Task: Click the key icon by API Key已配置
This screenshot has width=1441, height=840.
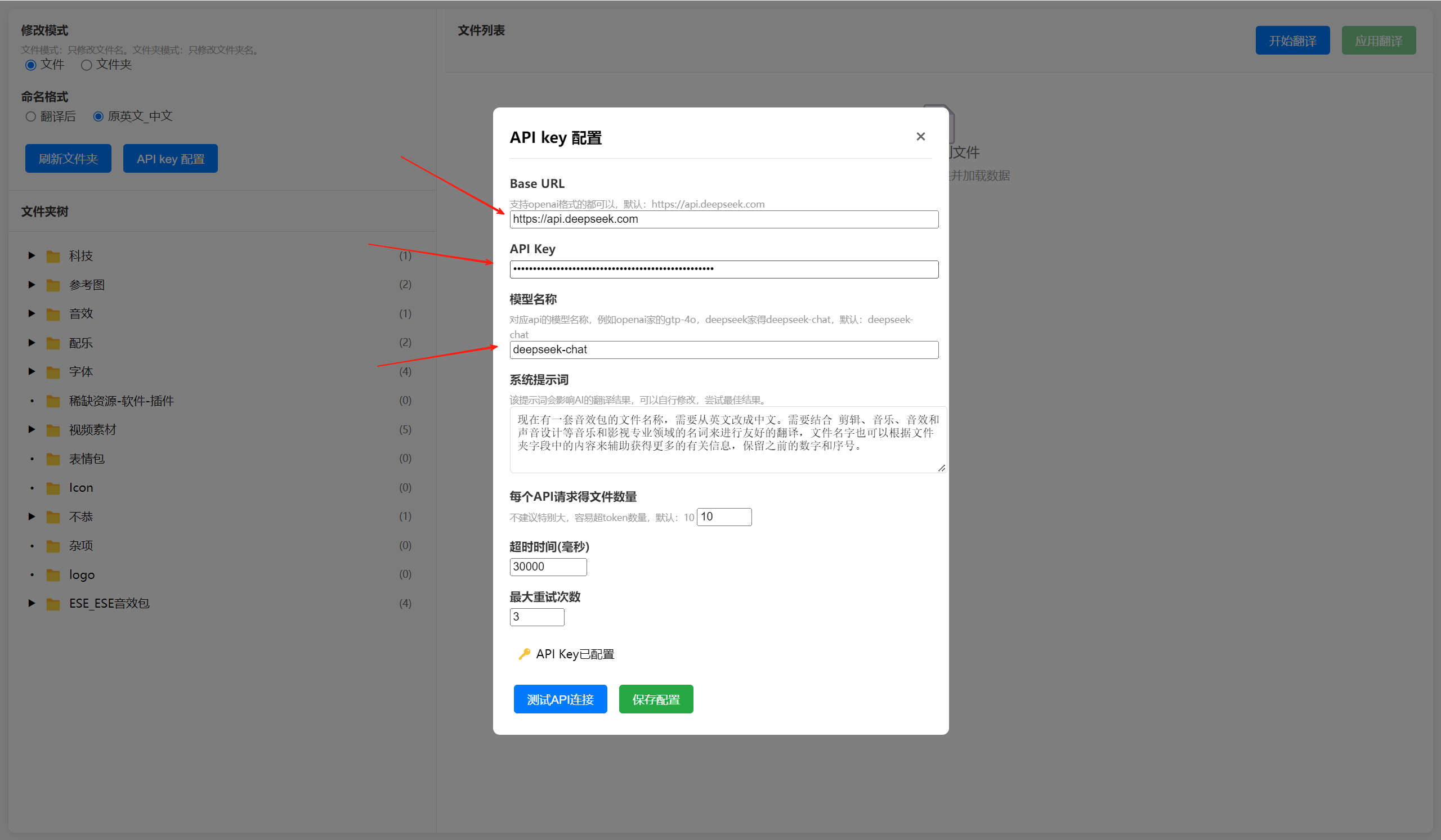Action: tap(523, 654)
